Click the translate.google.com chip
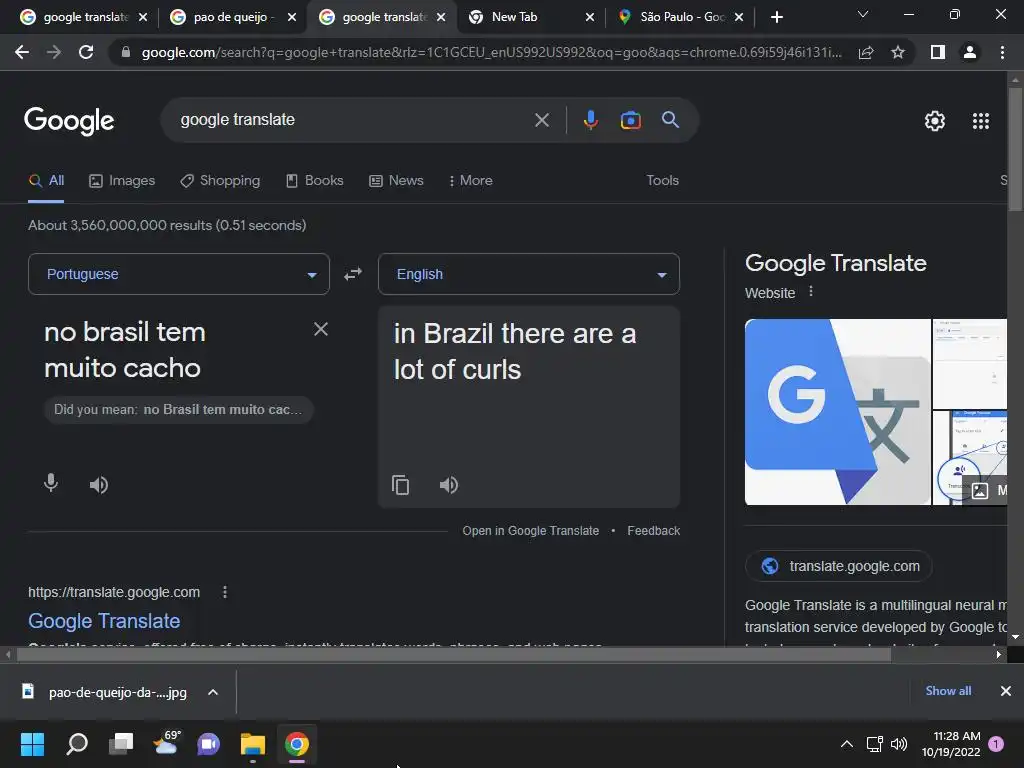The height and width of the screenshot is (768, 1024). 839,566
